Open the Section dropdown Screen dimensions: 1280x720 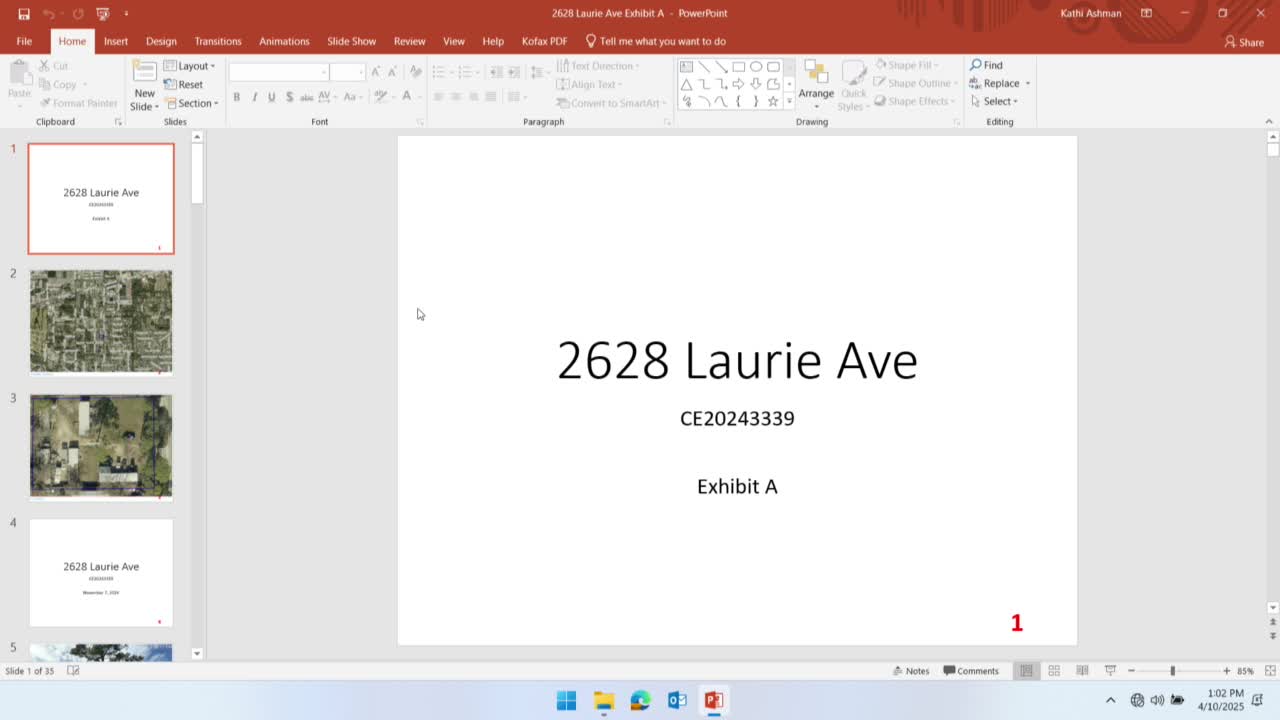tap(192, 103)
